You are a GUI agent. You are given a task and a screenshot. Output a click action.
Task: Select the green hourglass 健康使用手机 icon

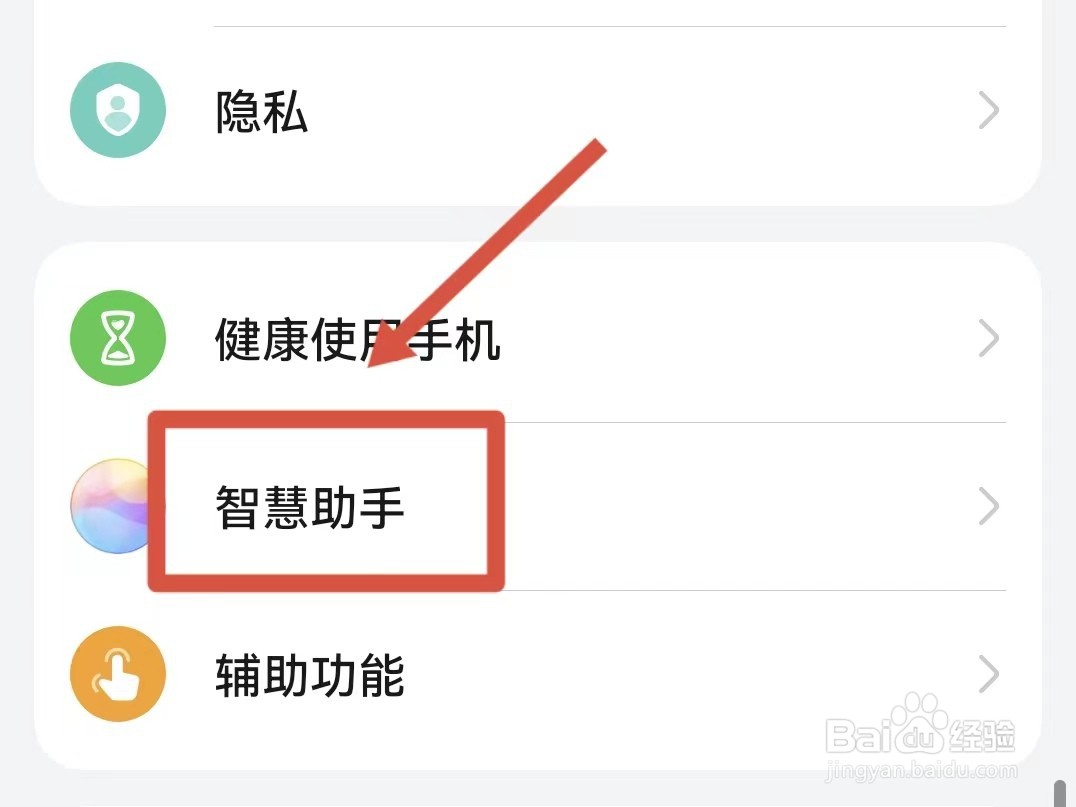pos(117,338)
